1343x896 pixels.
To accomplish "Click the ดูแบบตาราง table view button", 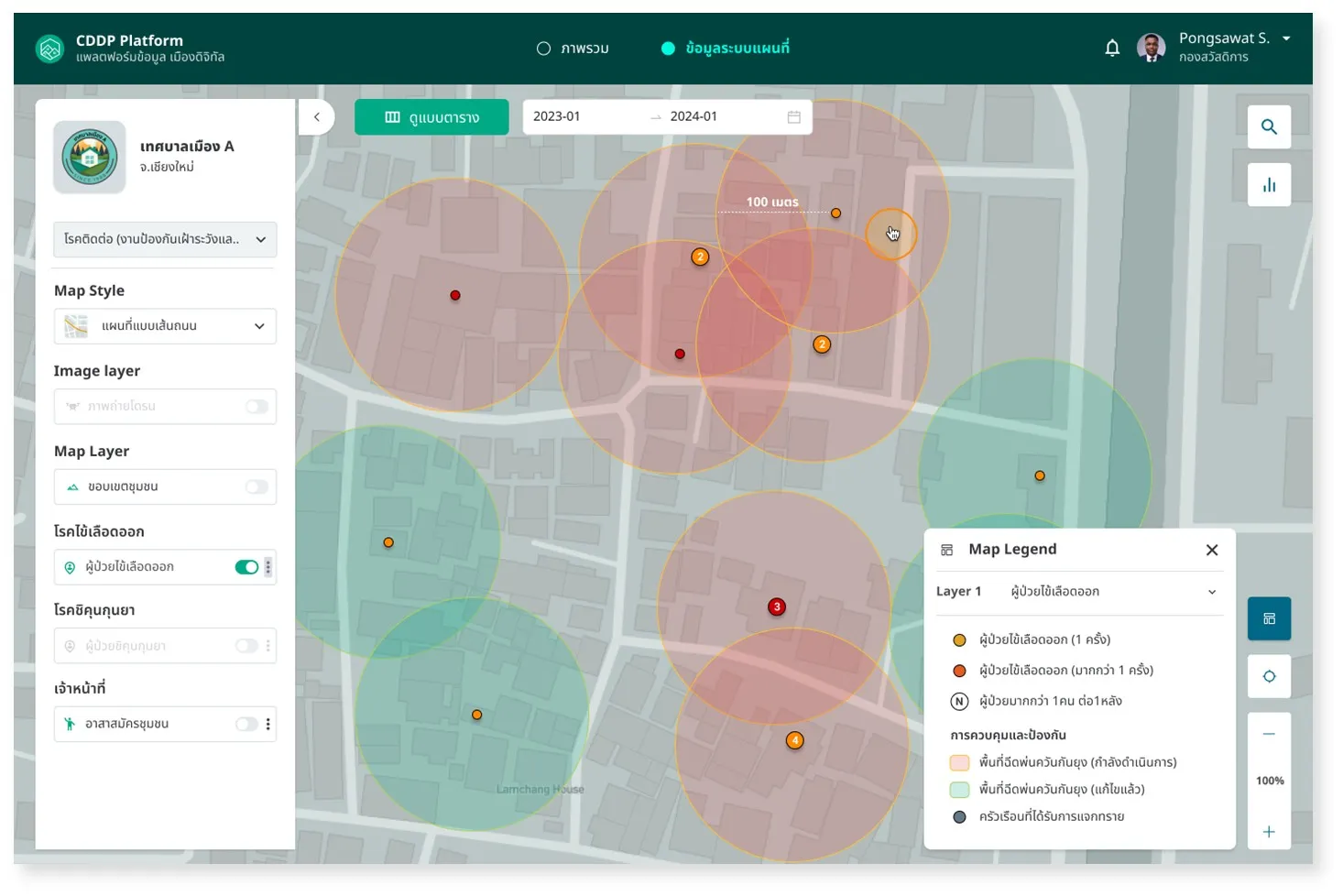I will pyautogui.click(x=431, y=117).
